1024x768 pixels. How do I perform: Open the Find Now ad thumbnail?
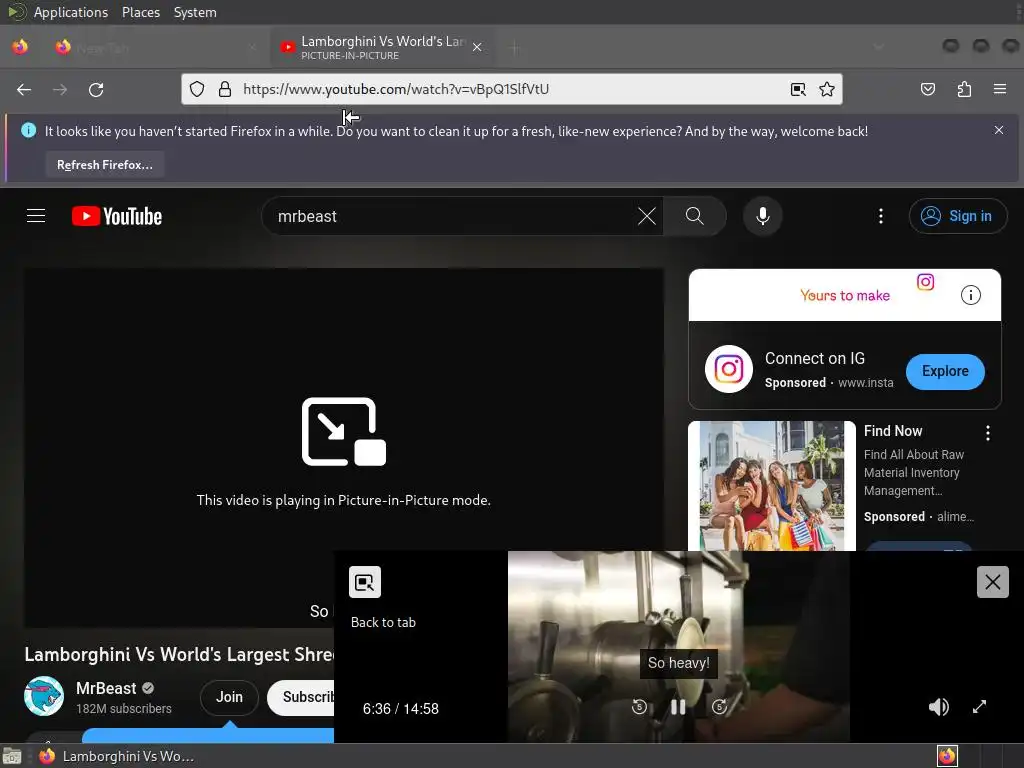(x=771, y=486)
